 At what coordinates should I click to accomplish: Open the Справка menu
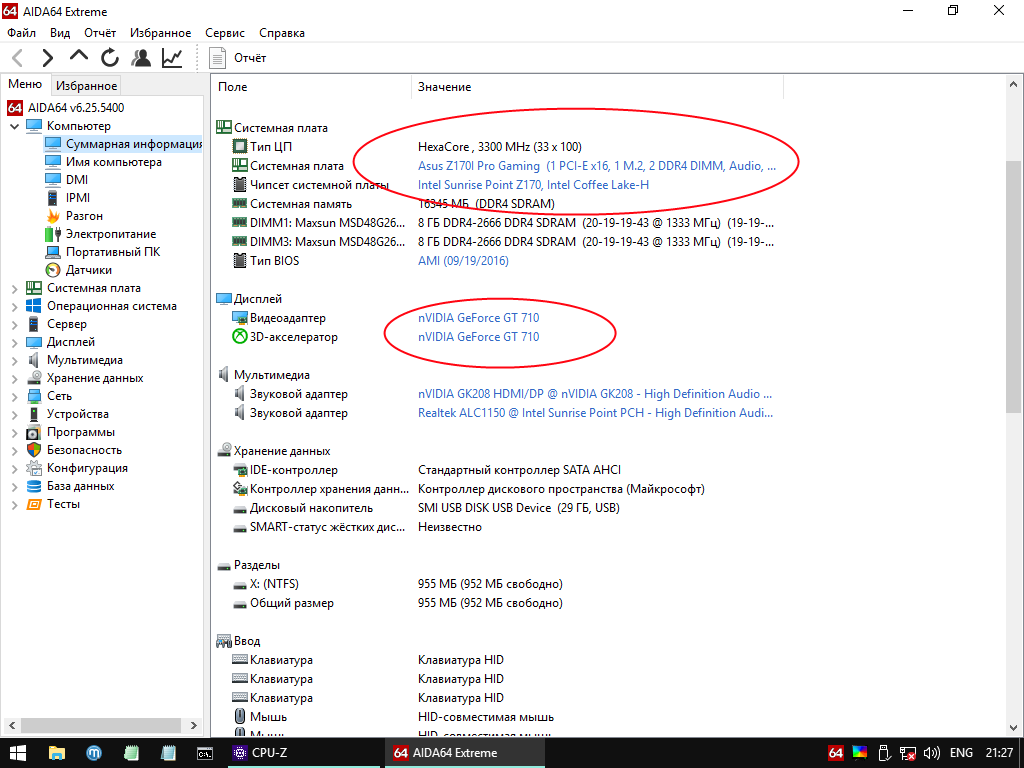pyautogui.click(x=281, y=33)
